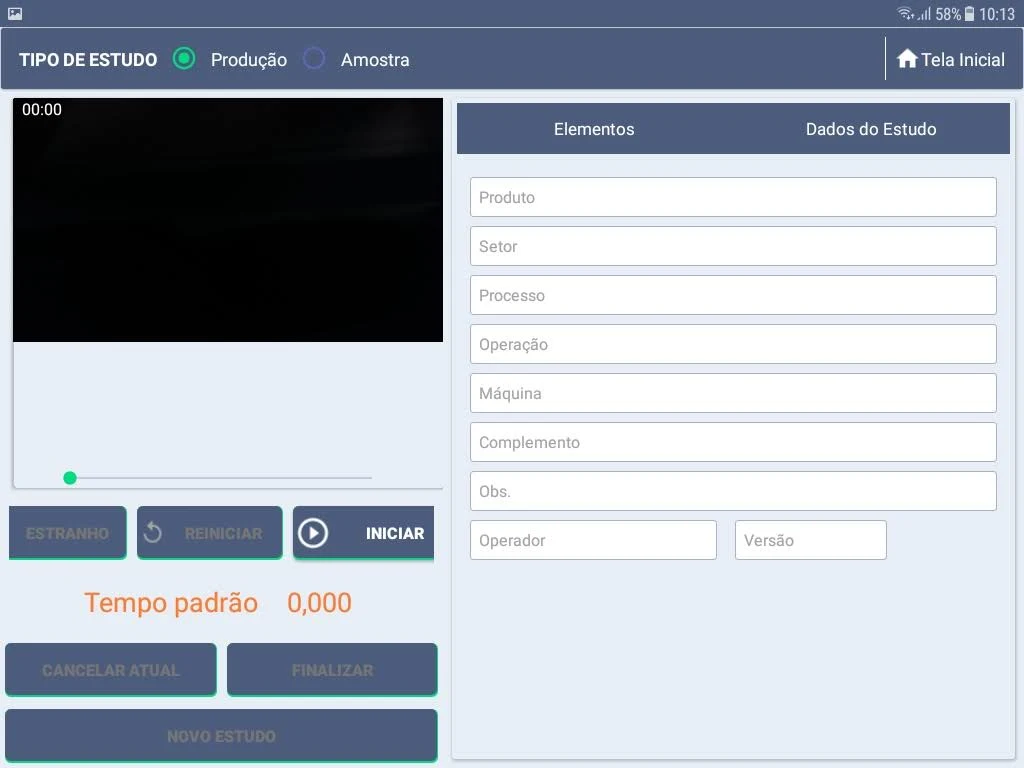Viewport: 1024px width, 768px height.
Task: Go to Tela Inicial link text
Action: click(x=963, y=59)
